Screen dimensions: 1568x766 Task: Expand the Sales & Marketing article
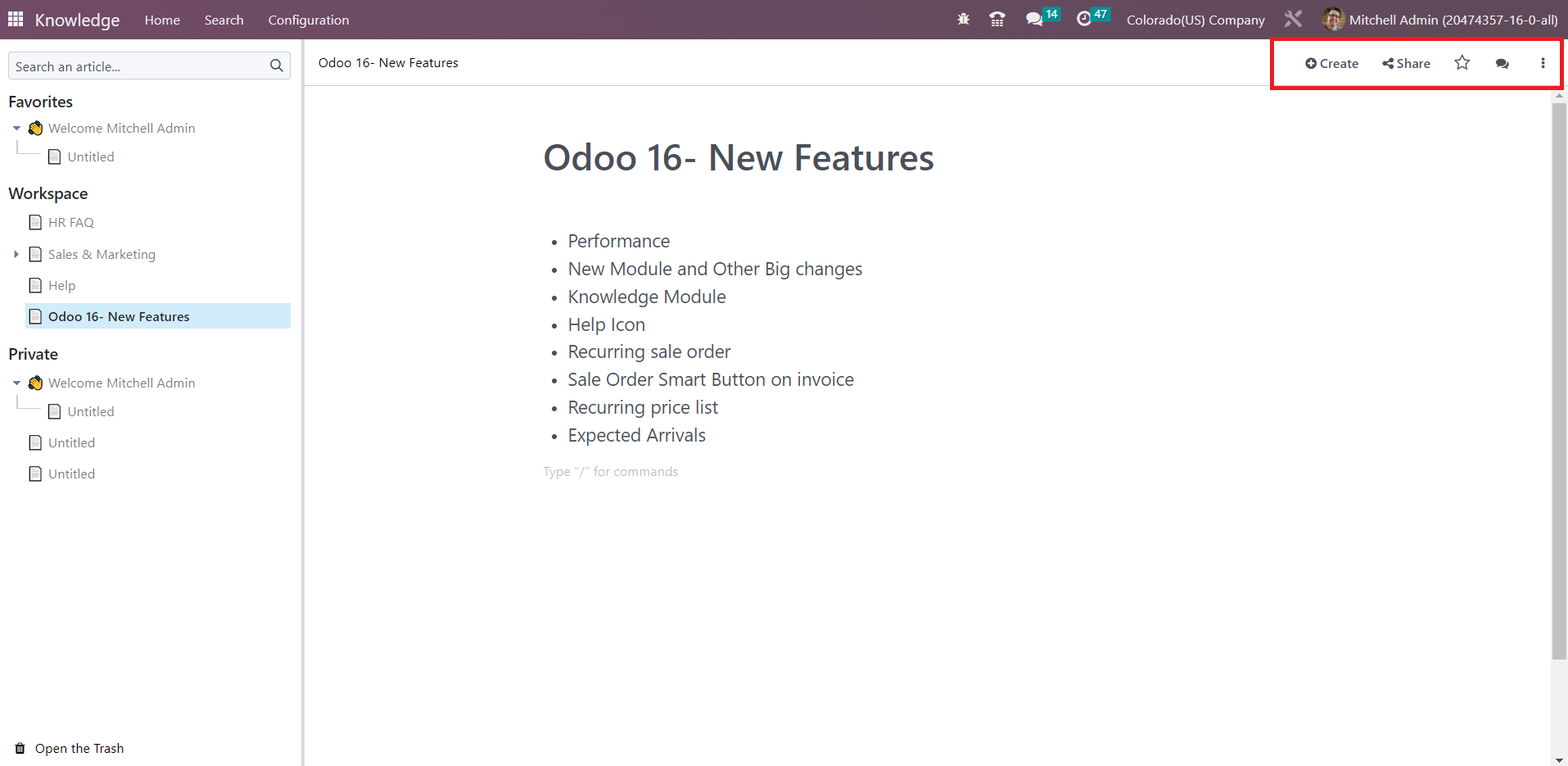16,255
